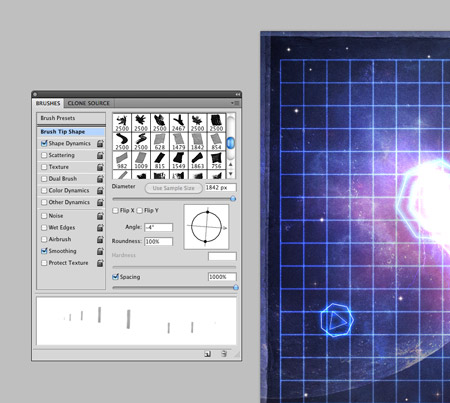Image resolution: width=450 pixels, height=403 pixels.
Task: Switch to the Clone Source tab
Action: [89, 103]
